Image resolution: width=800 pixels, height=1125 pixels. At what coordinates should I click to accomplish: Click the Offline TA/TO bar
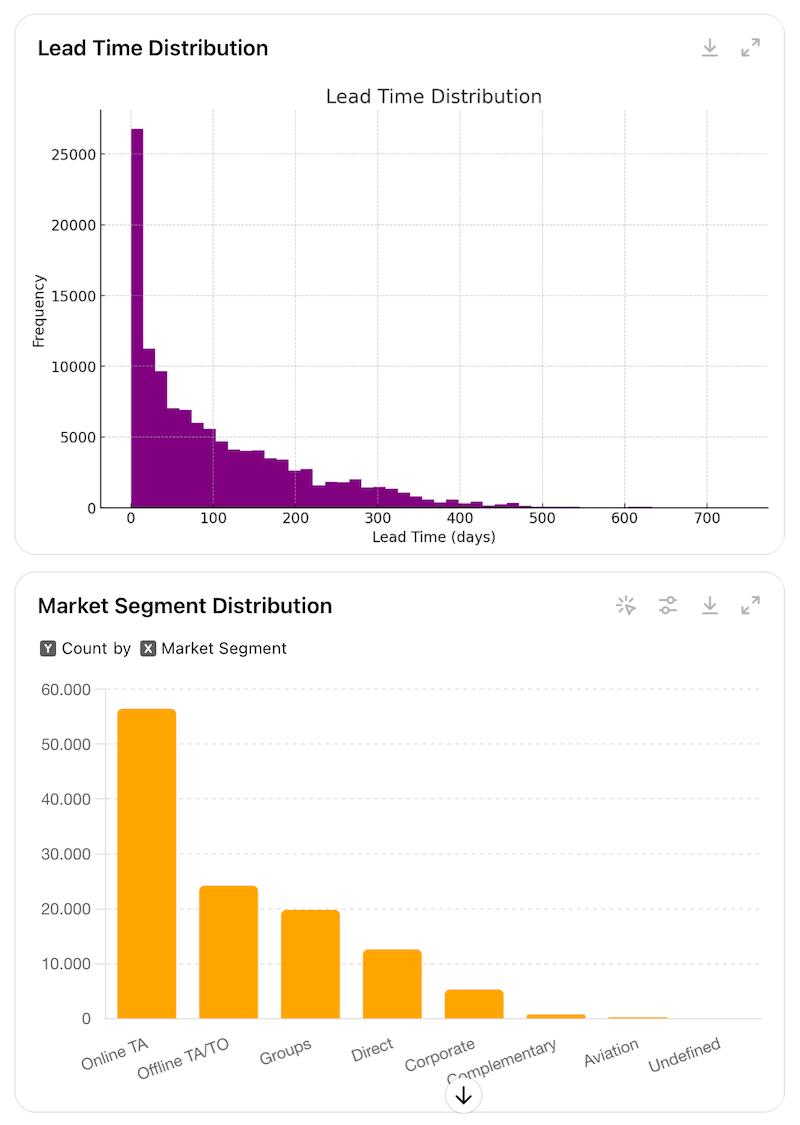click(228, 952)
